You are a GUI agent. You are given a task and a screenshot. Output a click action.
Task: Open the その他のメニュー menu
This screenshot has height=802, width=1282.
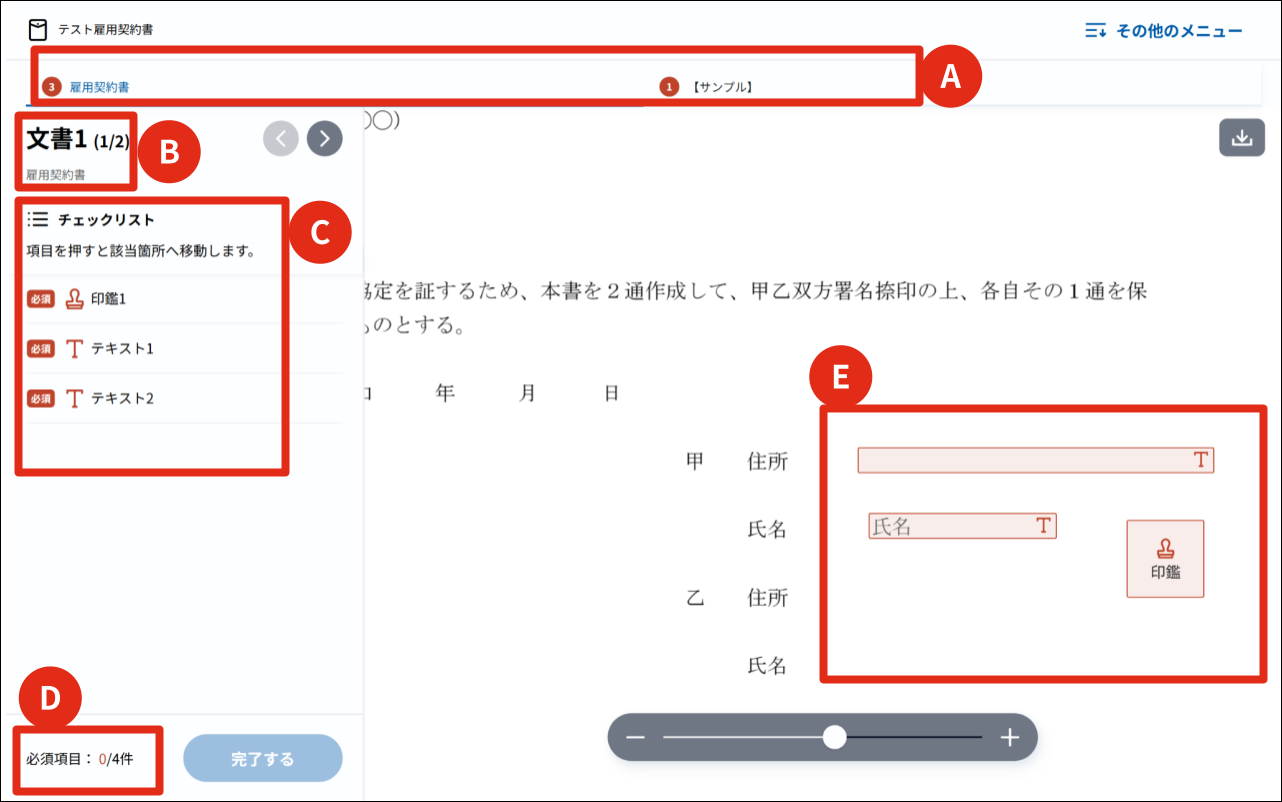coord(1164,31)
